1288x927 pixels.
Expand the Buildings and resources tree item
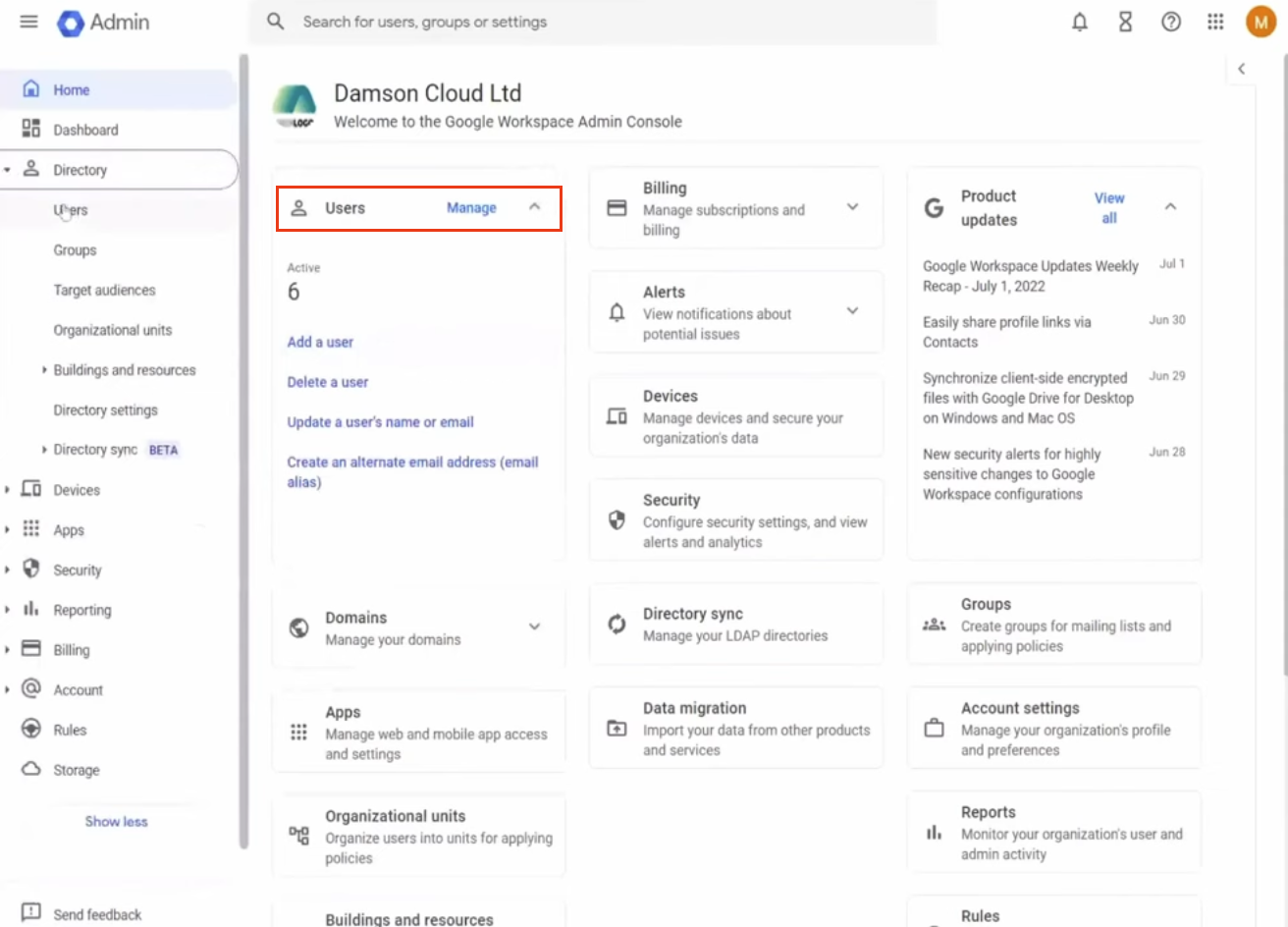tap(43, 370)
